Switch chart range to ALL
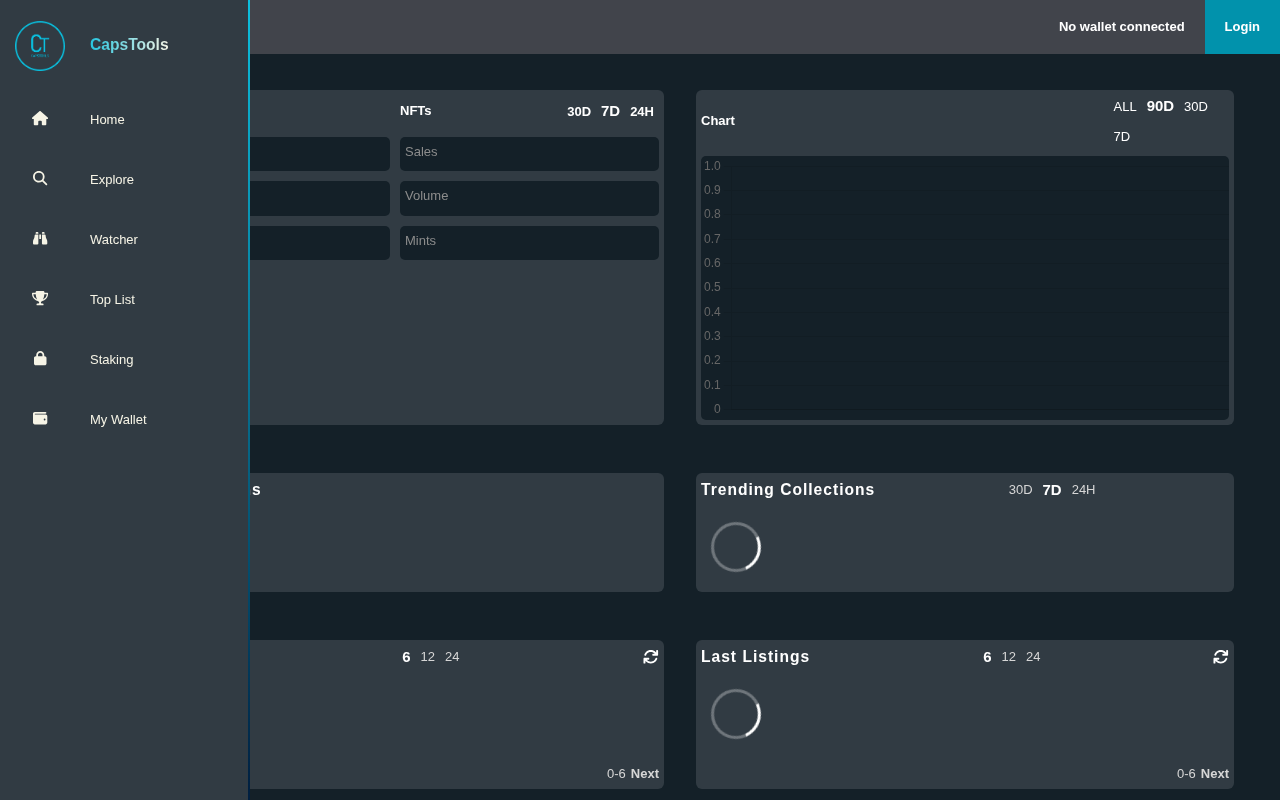This screenshot has height=800, width=1280. pos(1124,107)
